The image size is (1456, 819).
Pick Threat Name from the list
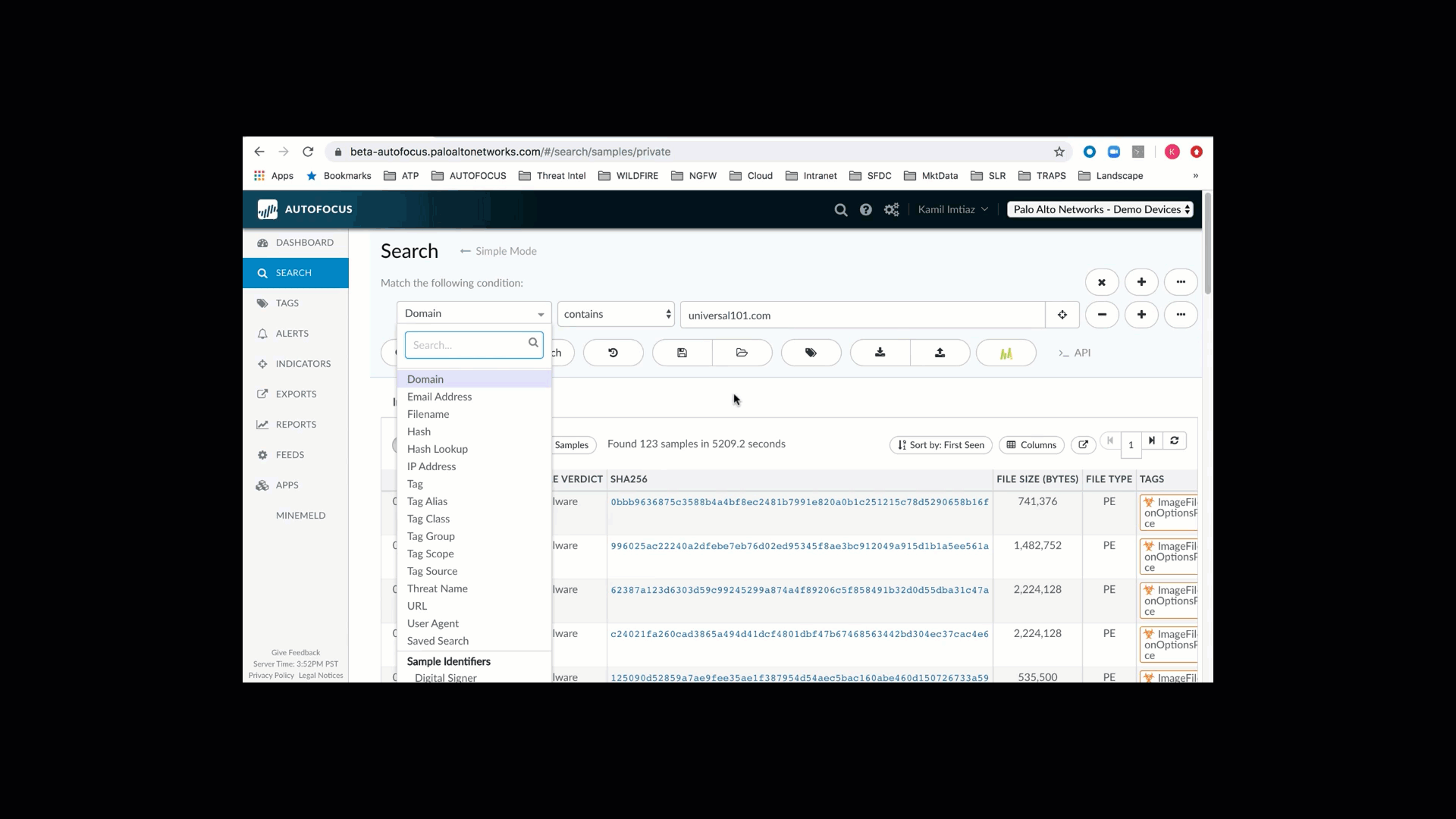click(x=474, y=588)
